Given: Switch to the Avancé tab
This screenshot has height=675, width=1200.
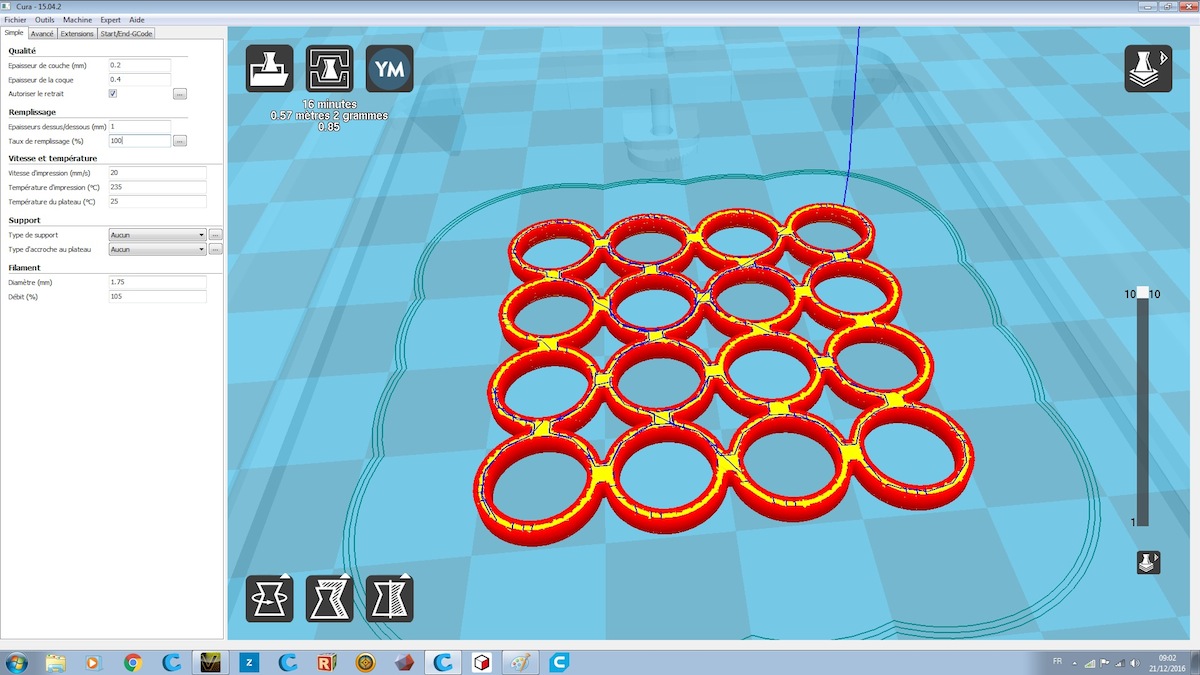Looking at the screenshot, I should click(x=42, y=33).
